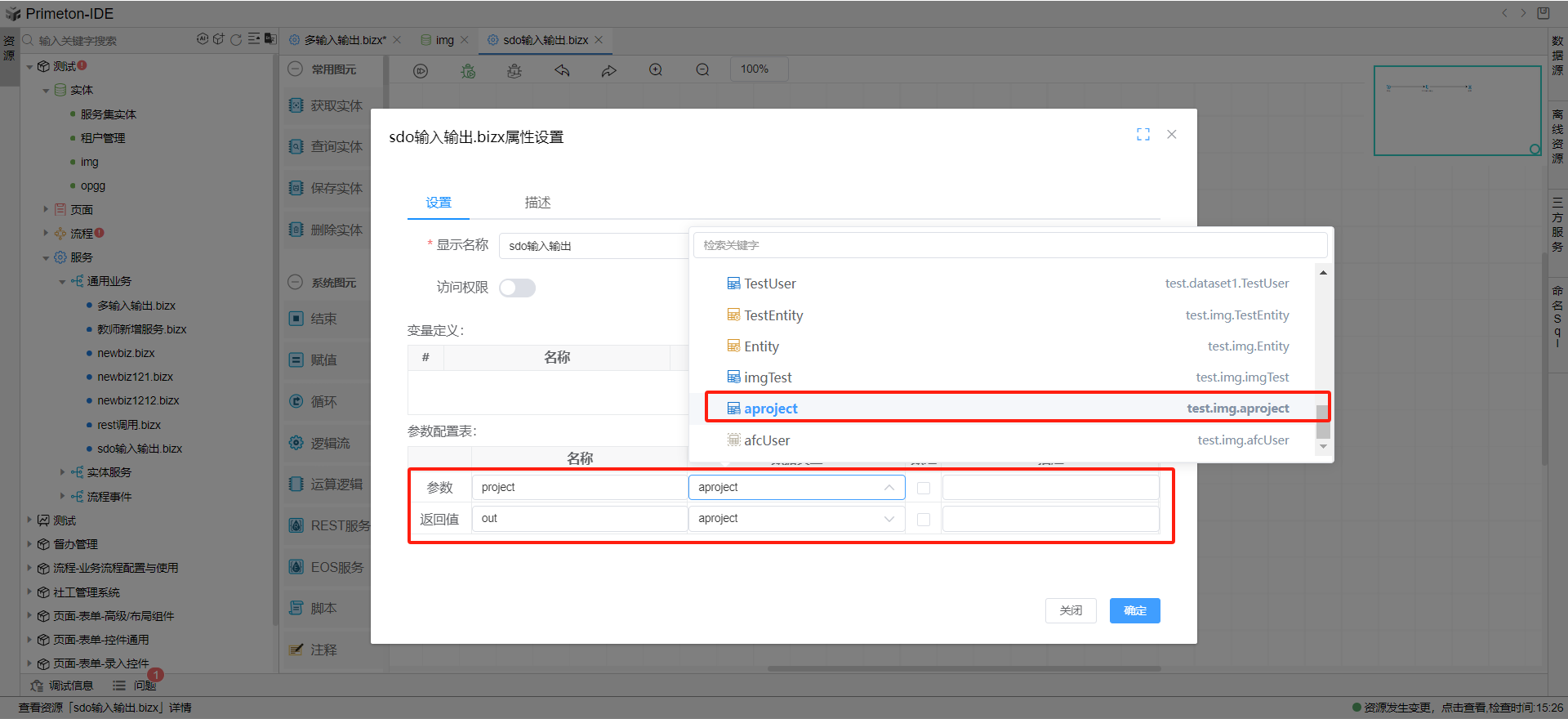Click the 关闭 button
Image resolution: width=1568 pixels, height=719 pixels.
[x=1070, y=610]
